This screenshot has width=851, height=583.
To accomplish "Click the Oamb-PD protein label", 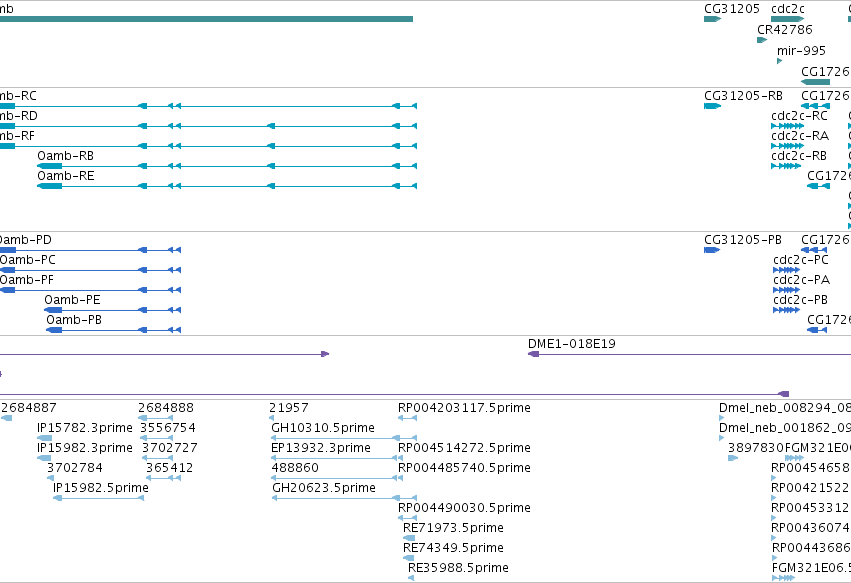I will (x=25, y=240).
